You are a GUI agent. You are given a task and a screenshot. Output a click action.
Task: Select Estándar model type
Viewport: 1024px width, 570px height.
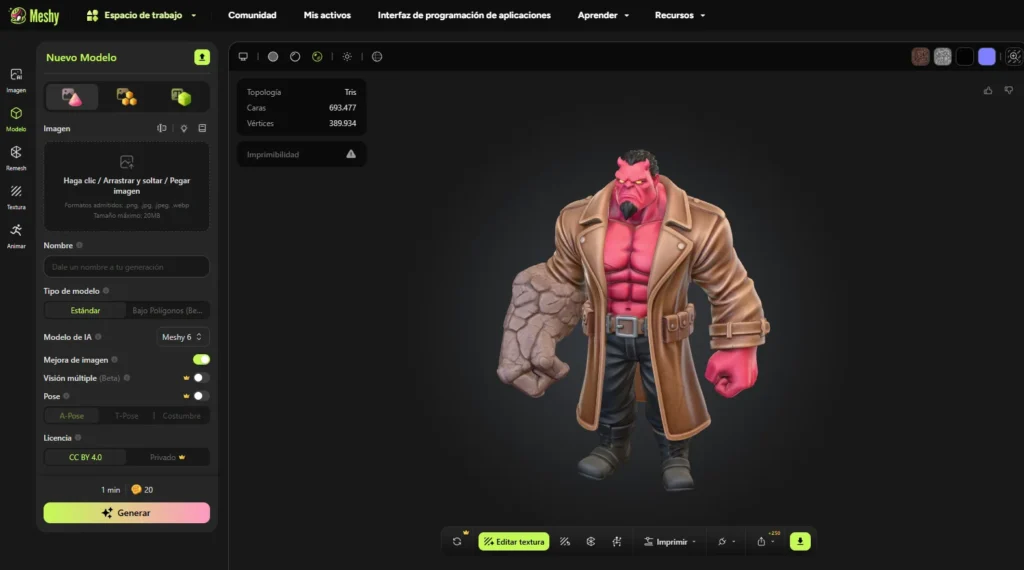[x=86, y=311]
